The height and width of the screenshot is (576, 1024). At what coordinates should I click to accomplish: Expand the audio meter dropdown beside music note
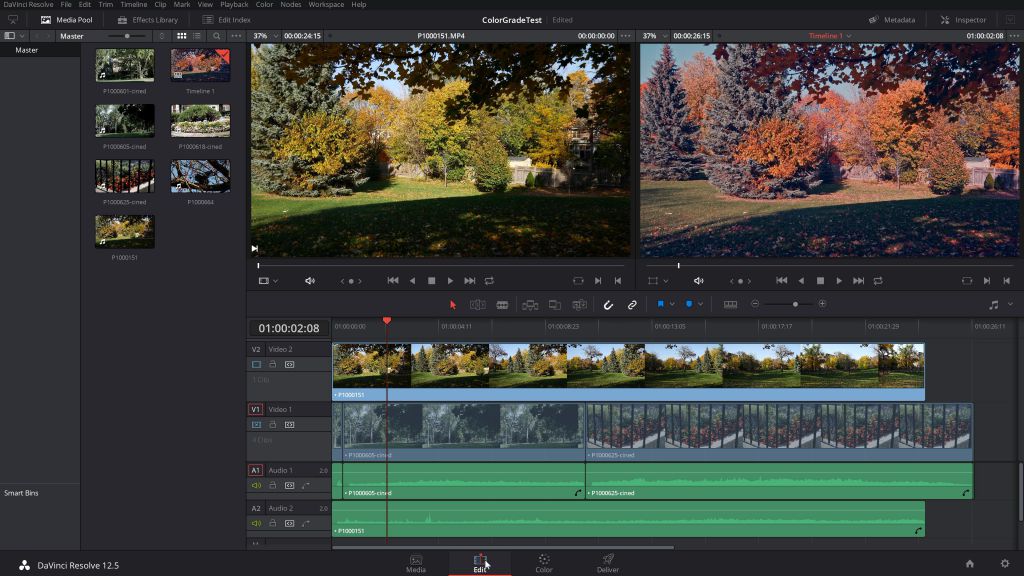tap(1010, 304)
